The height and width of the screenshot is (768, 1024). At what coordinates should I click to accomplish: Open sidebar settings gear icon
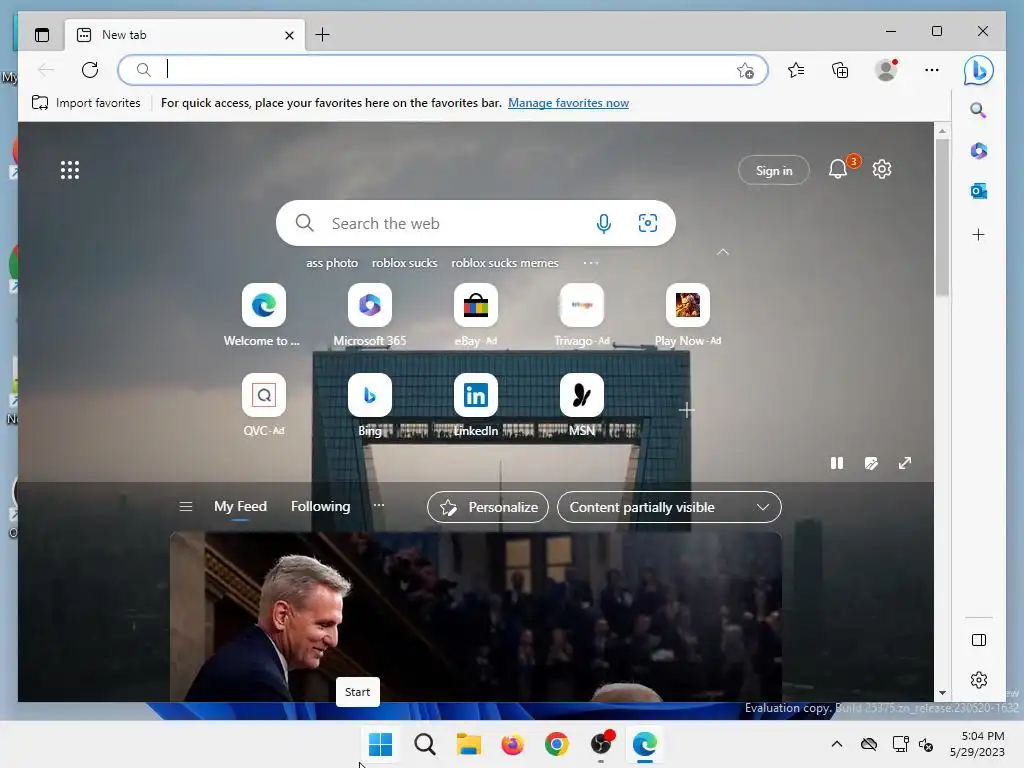point(979,680)
